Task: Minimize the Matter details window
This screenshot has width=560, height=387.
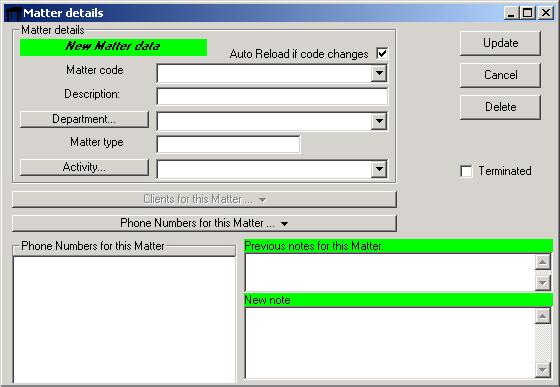Action: (511, 13)
